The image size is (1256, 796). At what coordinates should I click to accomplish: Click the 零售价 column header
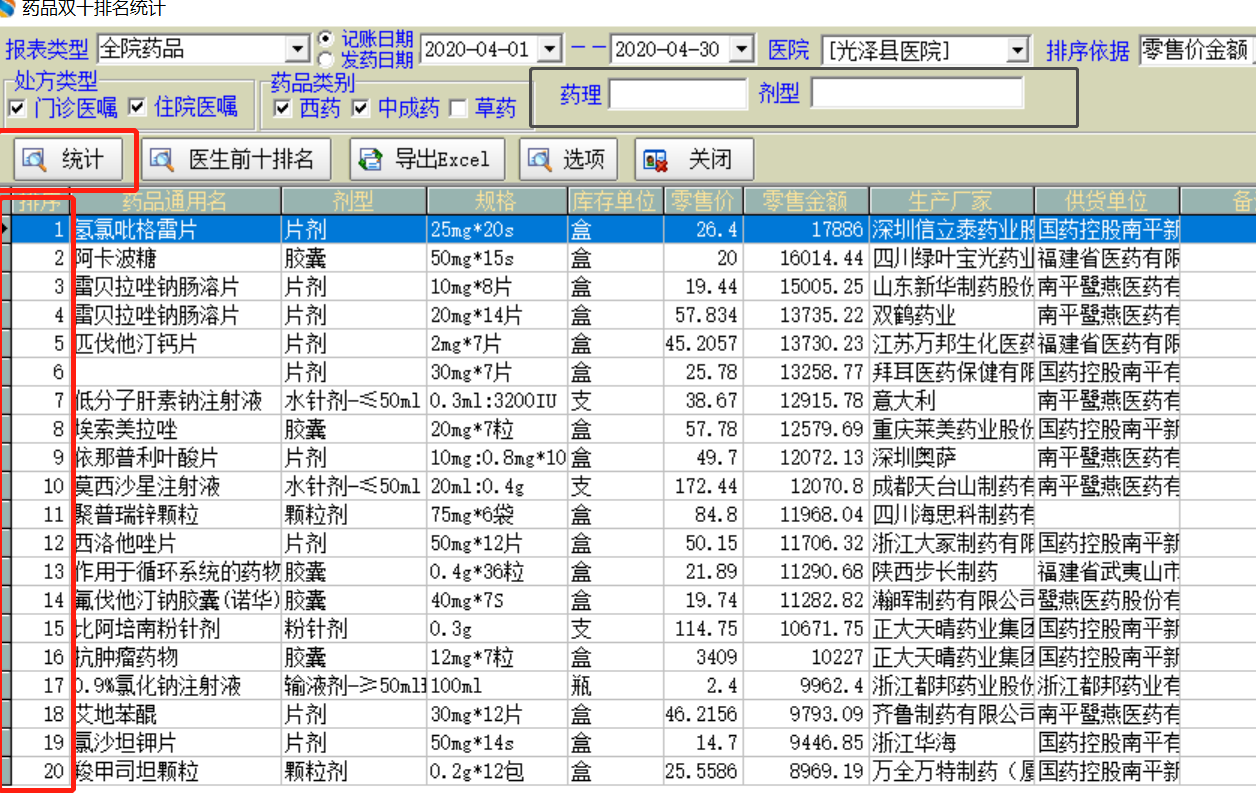[703, 200]
